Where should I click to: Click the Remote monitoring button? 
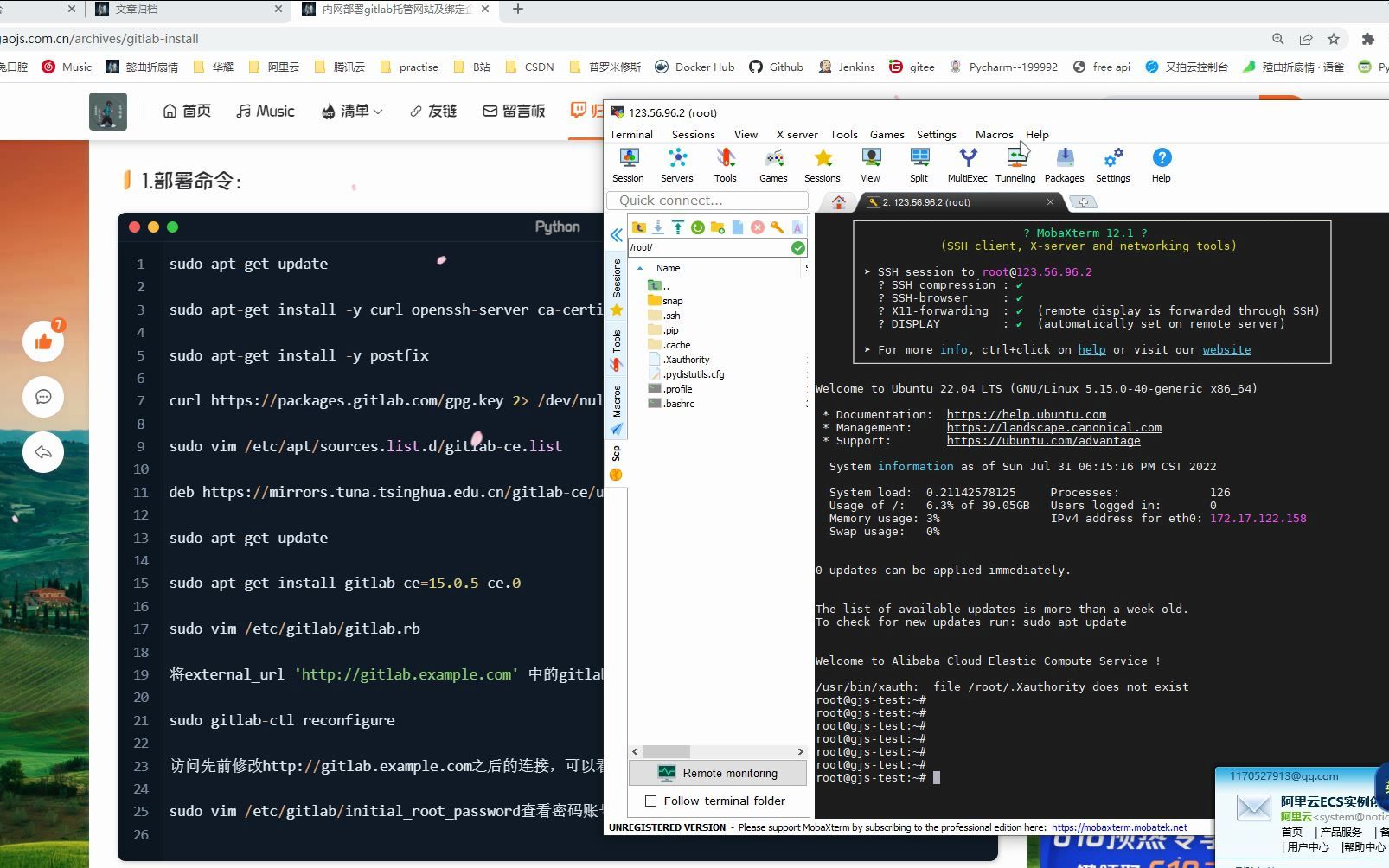pos(718,774)
